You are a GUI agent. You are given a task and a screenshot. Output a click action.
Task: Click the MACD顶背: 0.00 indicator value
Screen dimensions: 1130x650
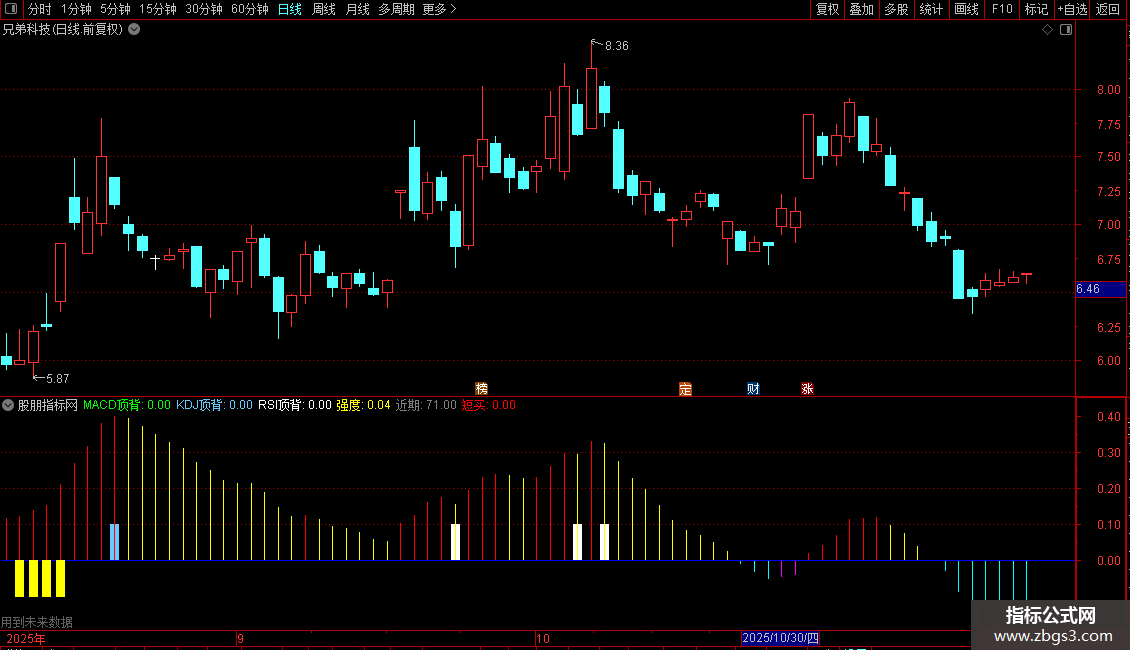[x=127, y=405]
